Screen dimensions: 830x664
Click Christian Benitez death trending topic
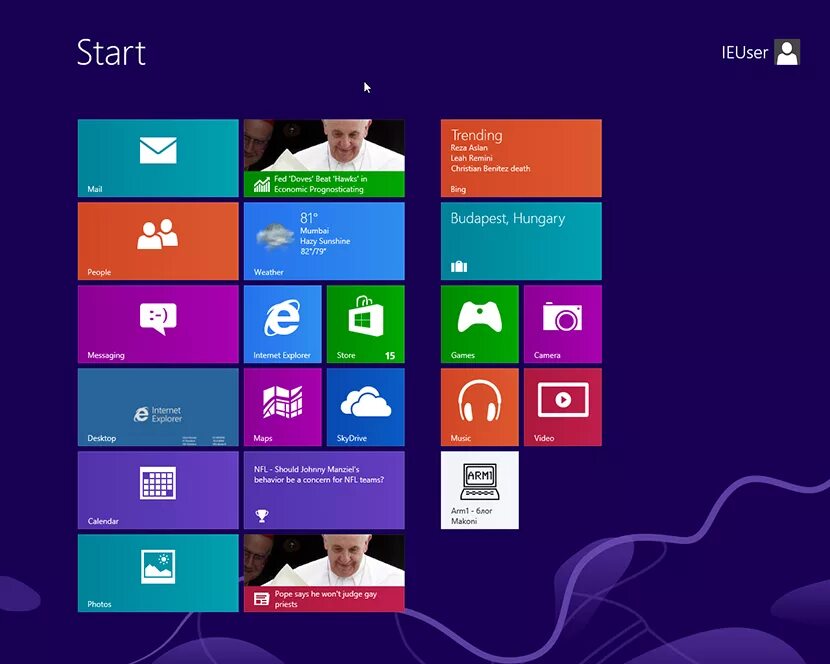click(490, 168)
